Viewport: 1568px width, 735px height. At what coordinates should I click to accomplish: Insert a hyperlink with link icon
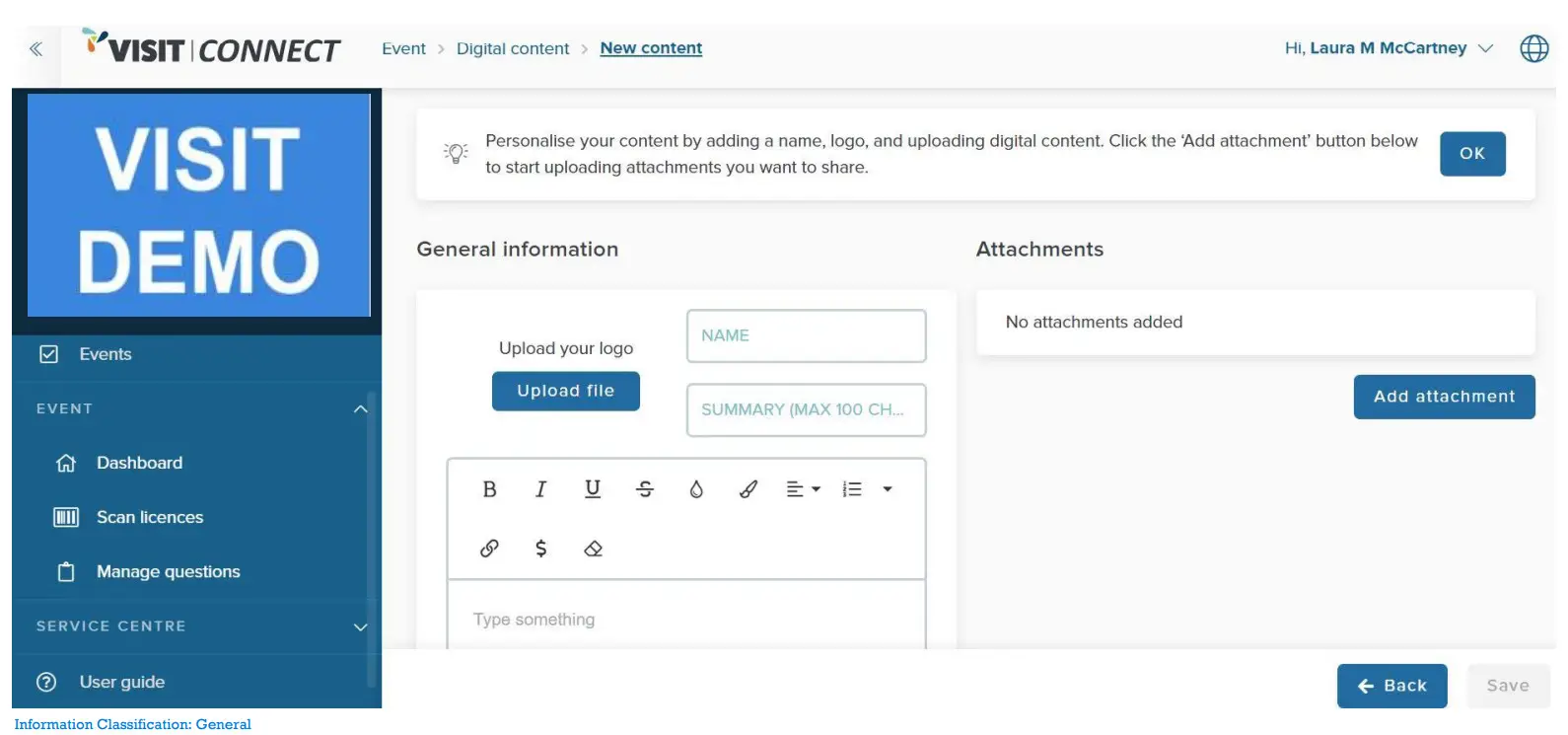pos(489,549)
